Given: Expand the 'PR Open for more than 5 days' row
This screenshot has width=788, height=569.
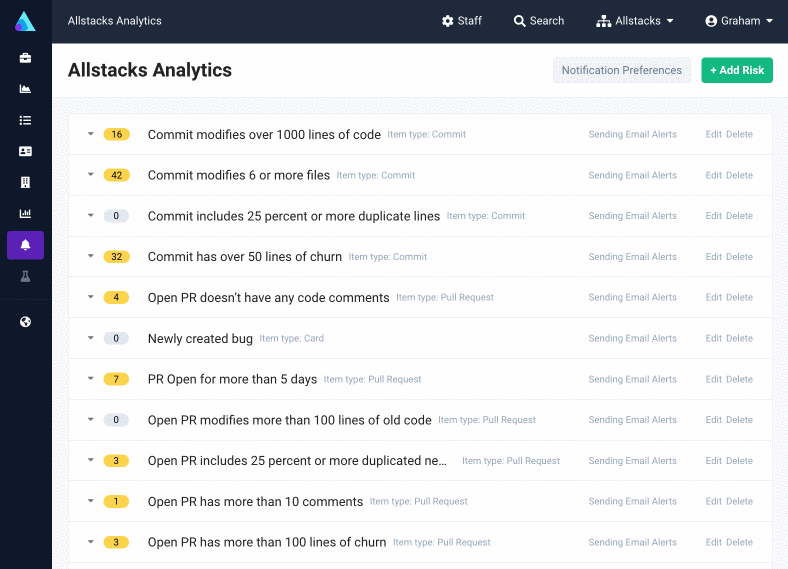Looking at the screenshot, I should (x=90, y=379).
